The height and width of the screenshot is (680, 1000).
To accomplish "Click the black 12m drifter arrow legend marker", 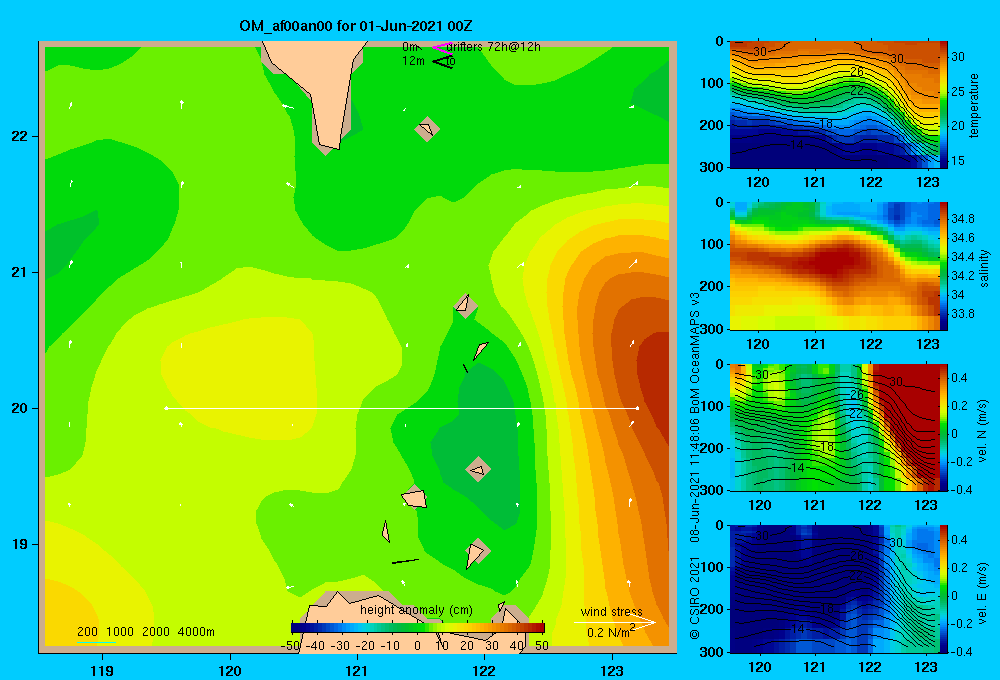I will point(442,62).
